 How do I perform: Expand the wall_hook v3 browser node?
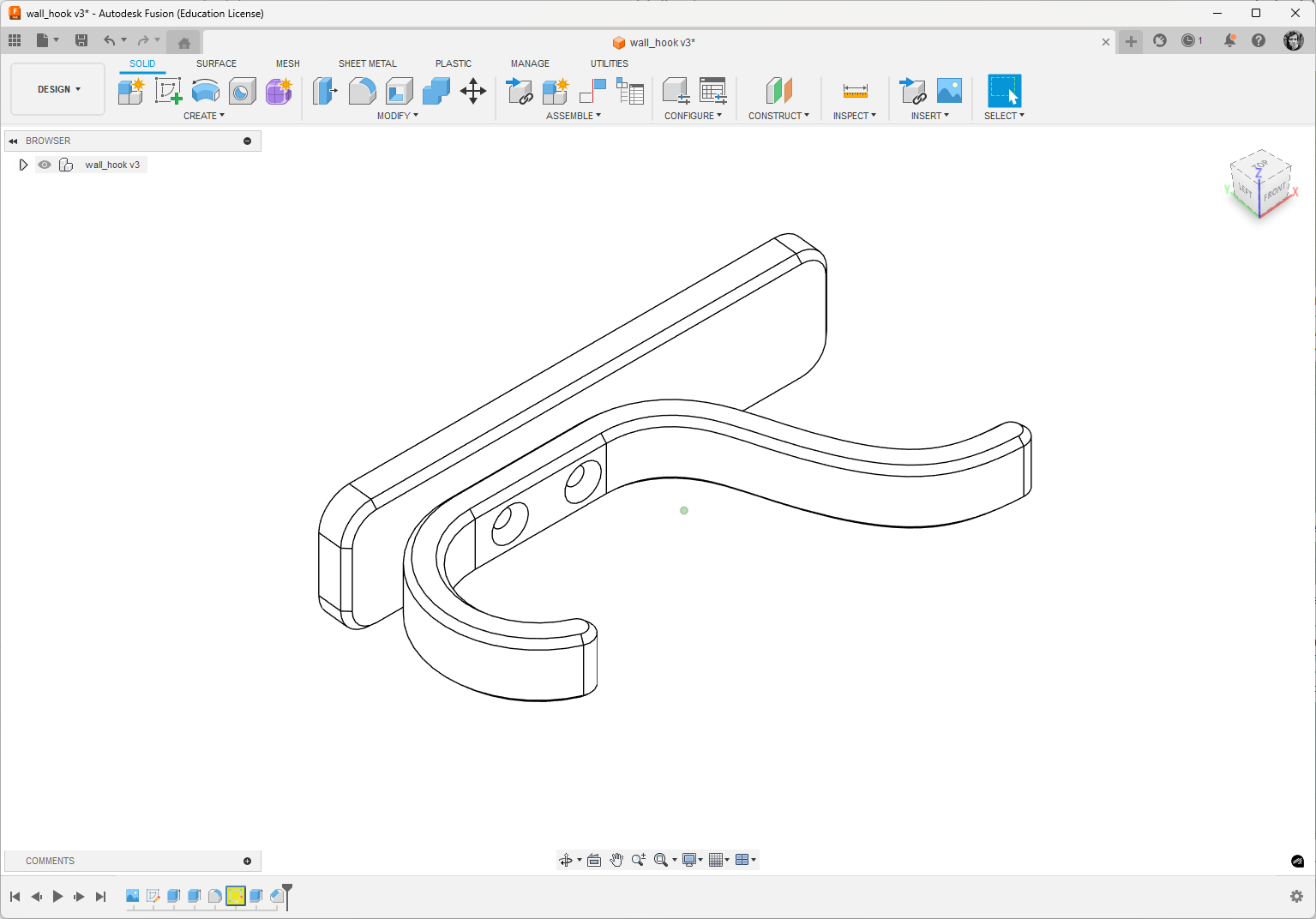[23, 165]
